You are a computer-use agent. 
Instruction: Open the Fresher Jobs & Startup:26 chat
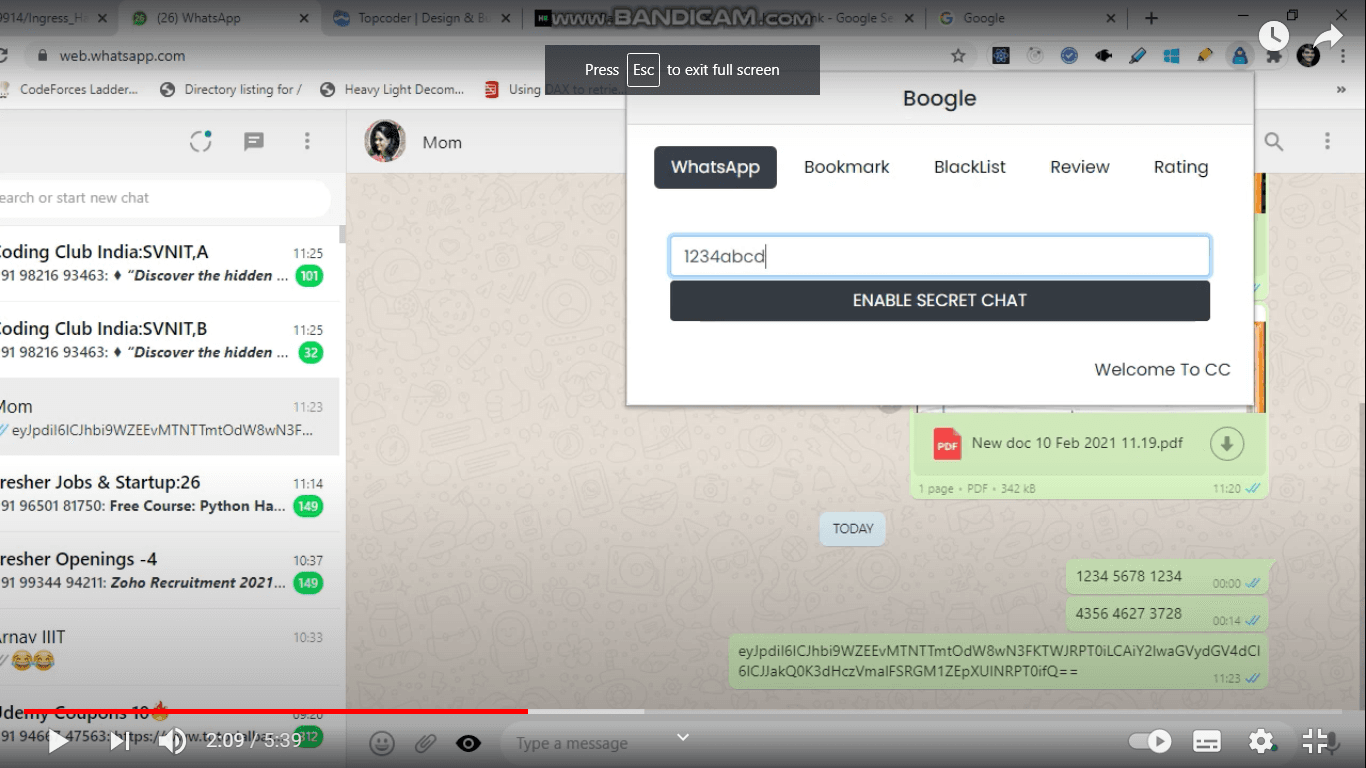click(x=169, y=494)
